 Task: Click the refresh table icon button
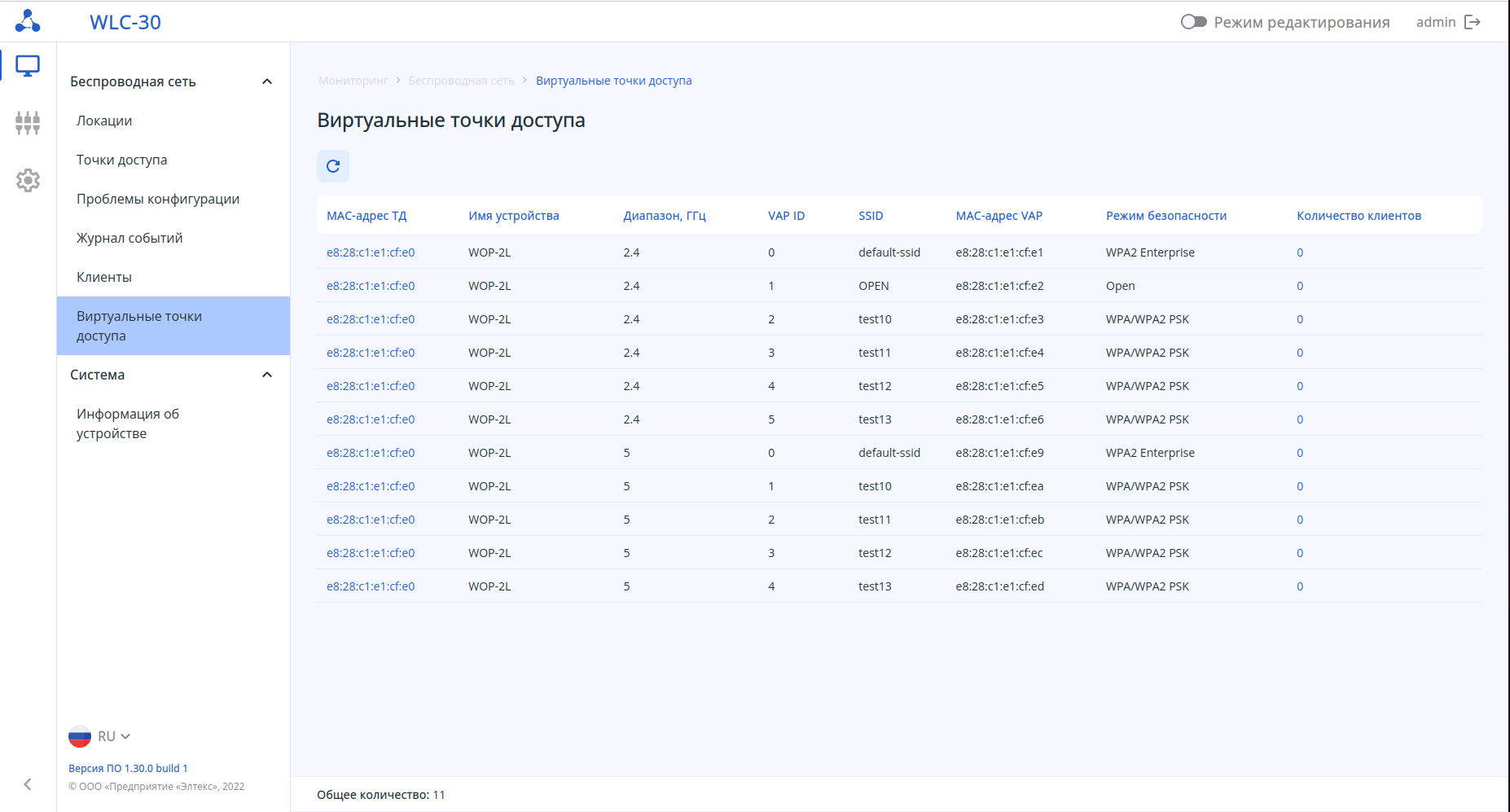tap(333, 166)
